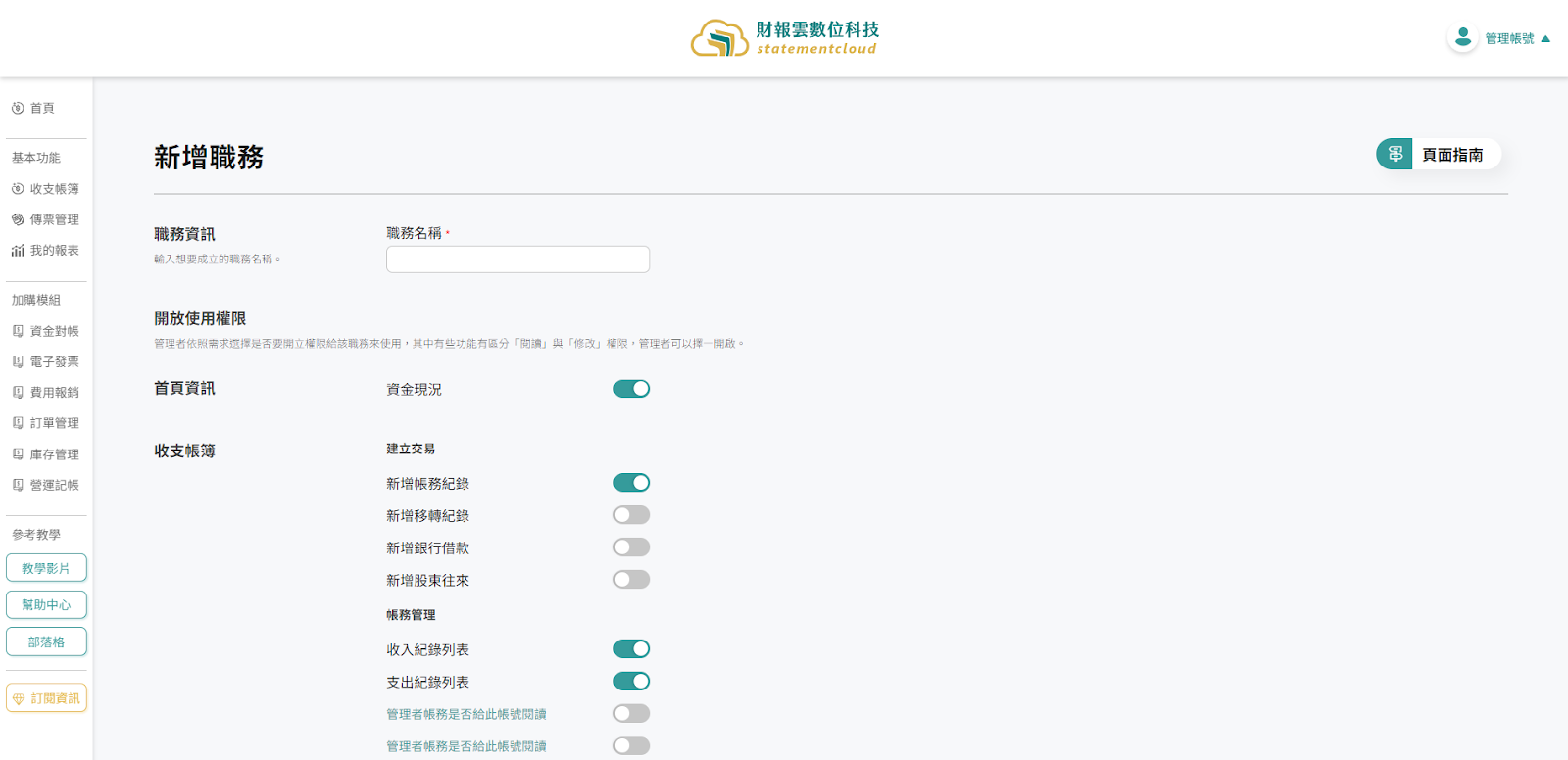Disable the 資金現況 toggle
Image resolution: width=1568 pixels, height=760 pixels.
631,389
